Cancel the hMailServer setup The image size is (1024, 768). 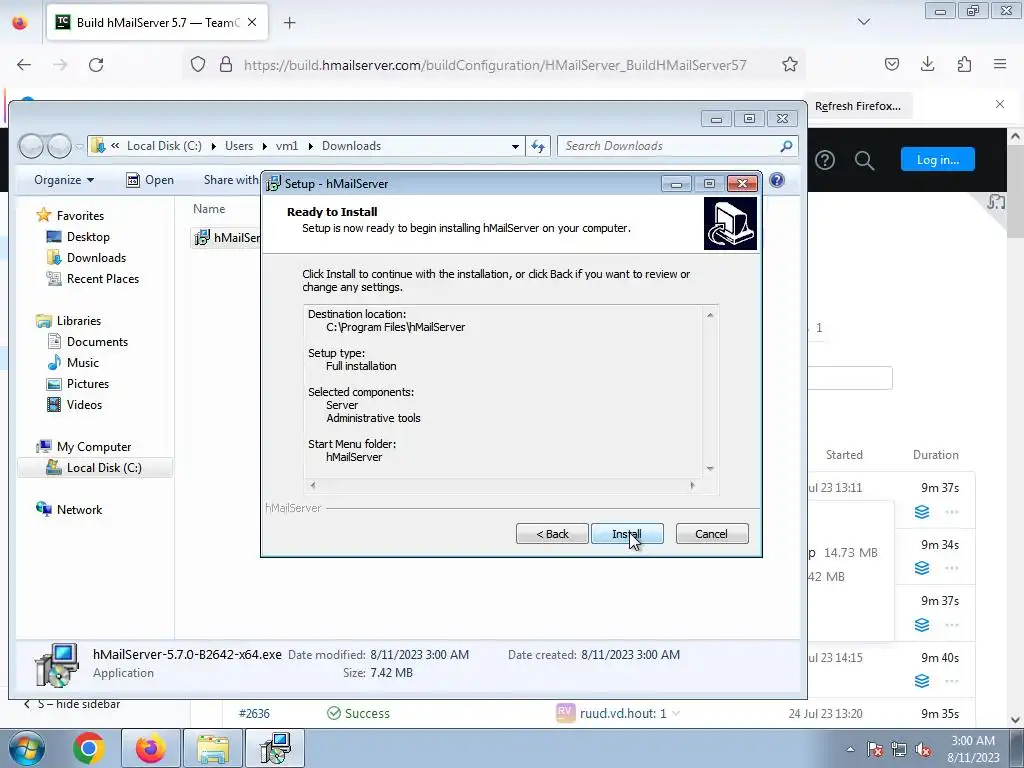point(711,534)
